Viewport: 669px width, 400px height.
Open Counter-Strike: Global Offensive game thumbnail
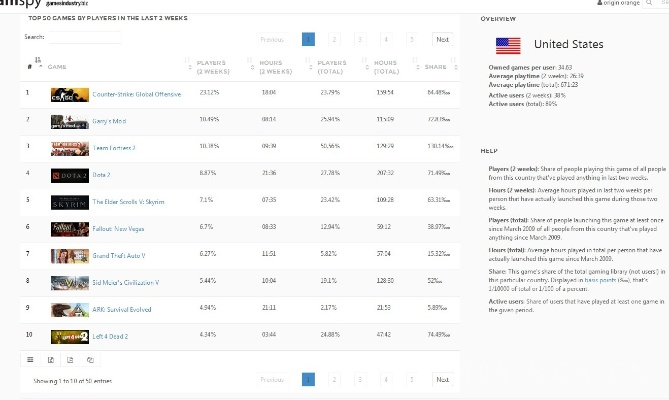70,95
